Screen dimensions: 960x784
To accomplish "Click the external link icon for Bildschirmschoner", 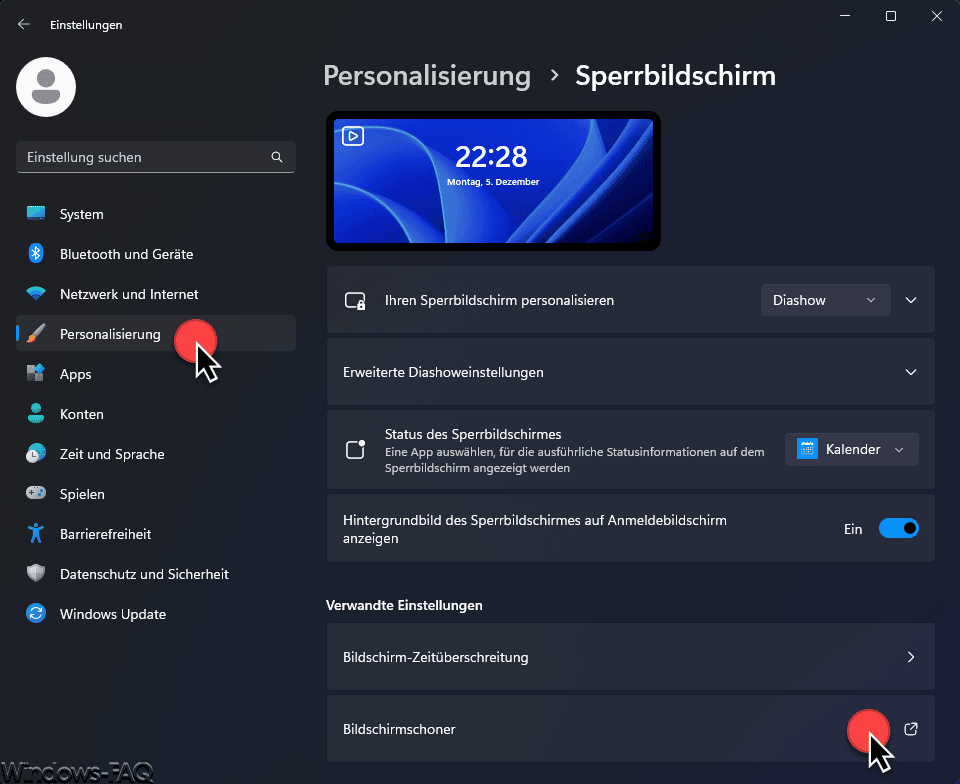I will [911, 729].
